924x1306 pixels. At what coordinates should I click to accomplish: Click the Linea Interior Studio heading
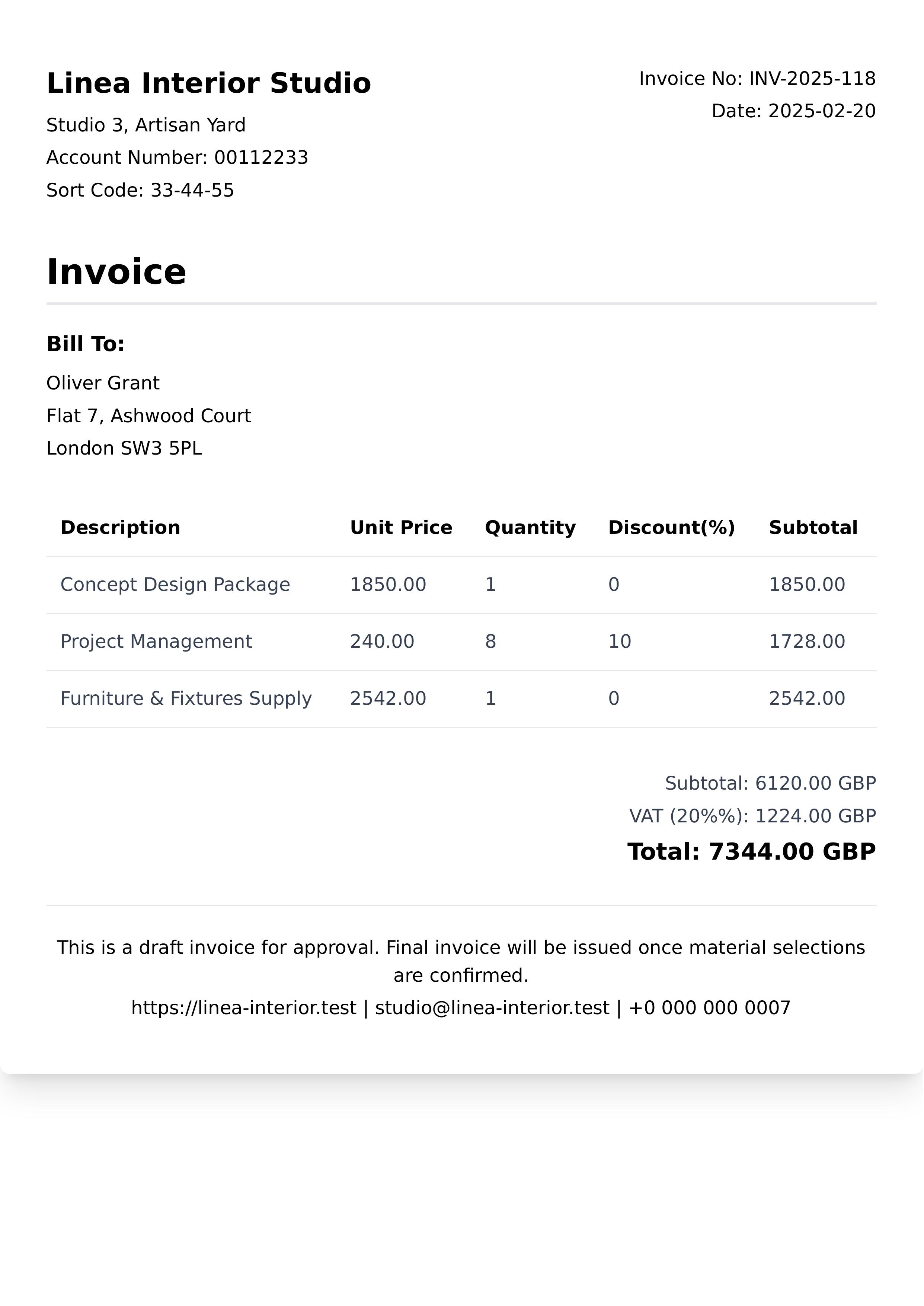[x=209, y=83]
